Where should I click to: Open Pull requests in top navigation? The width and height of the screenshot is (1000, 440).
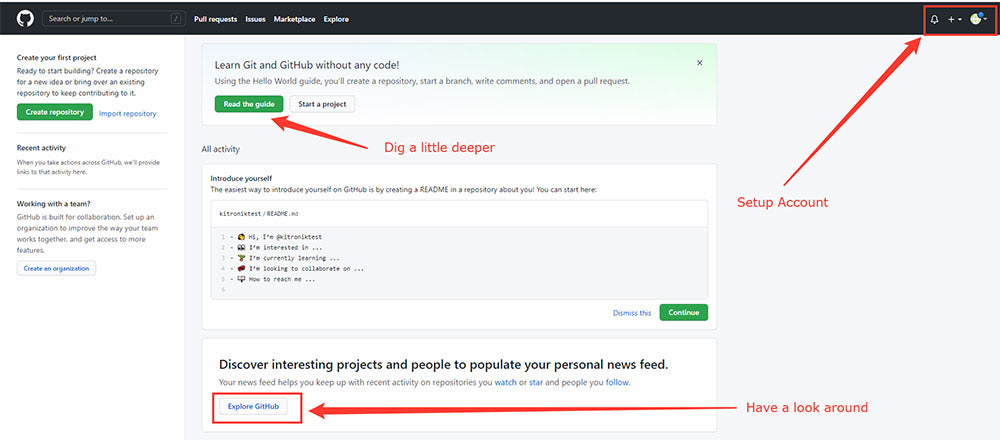pyautogui.click(x=216, y=19)
